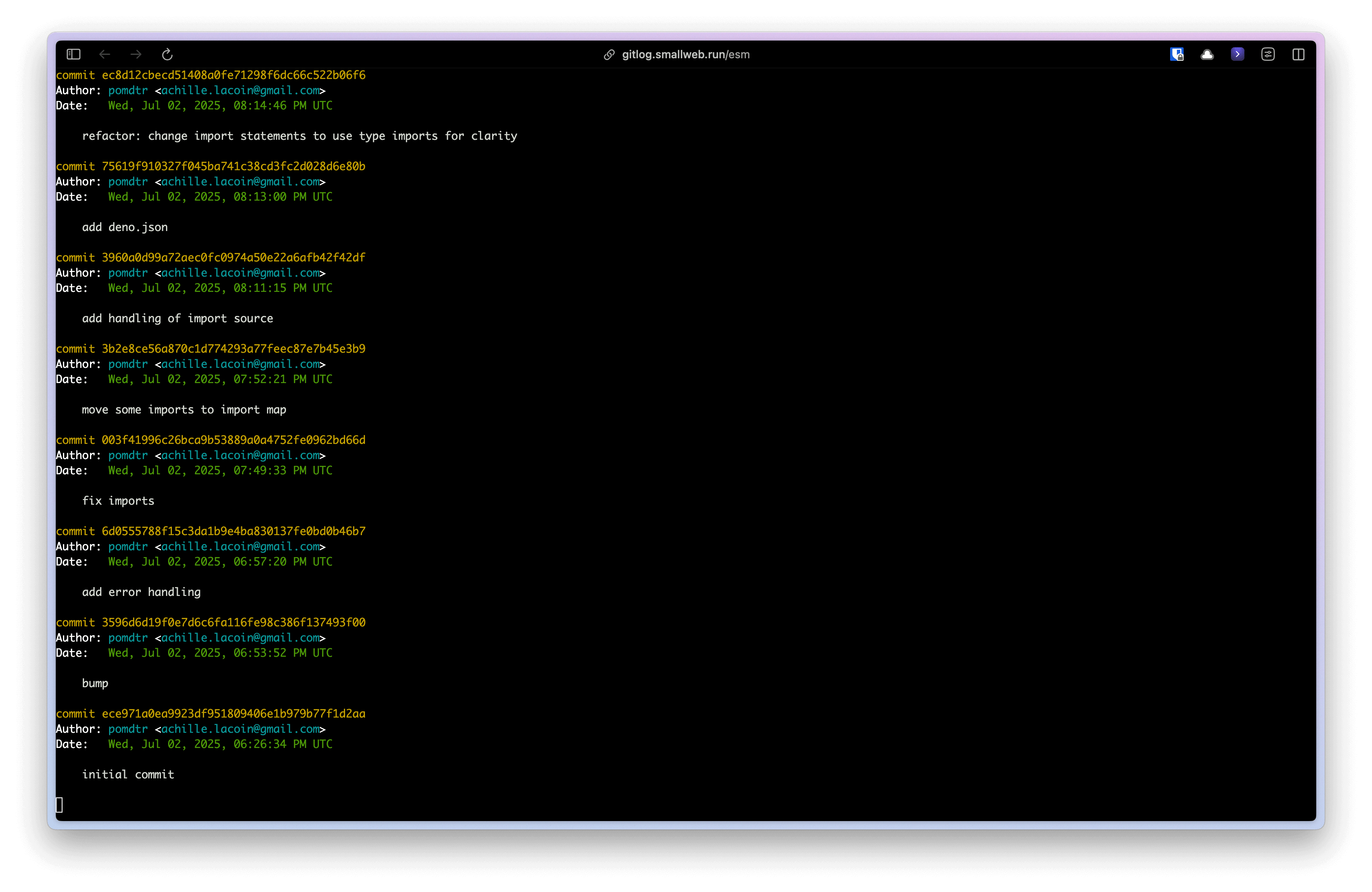Select commit hash 3b2e8ce56a870c1d774293a77feec87e7b45e3b9
This screenshot has height=892, width=1372.
click(x=234, y=348)
